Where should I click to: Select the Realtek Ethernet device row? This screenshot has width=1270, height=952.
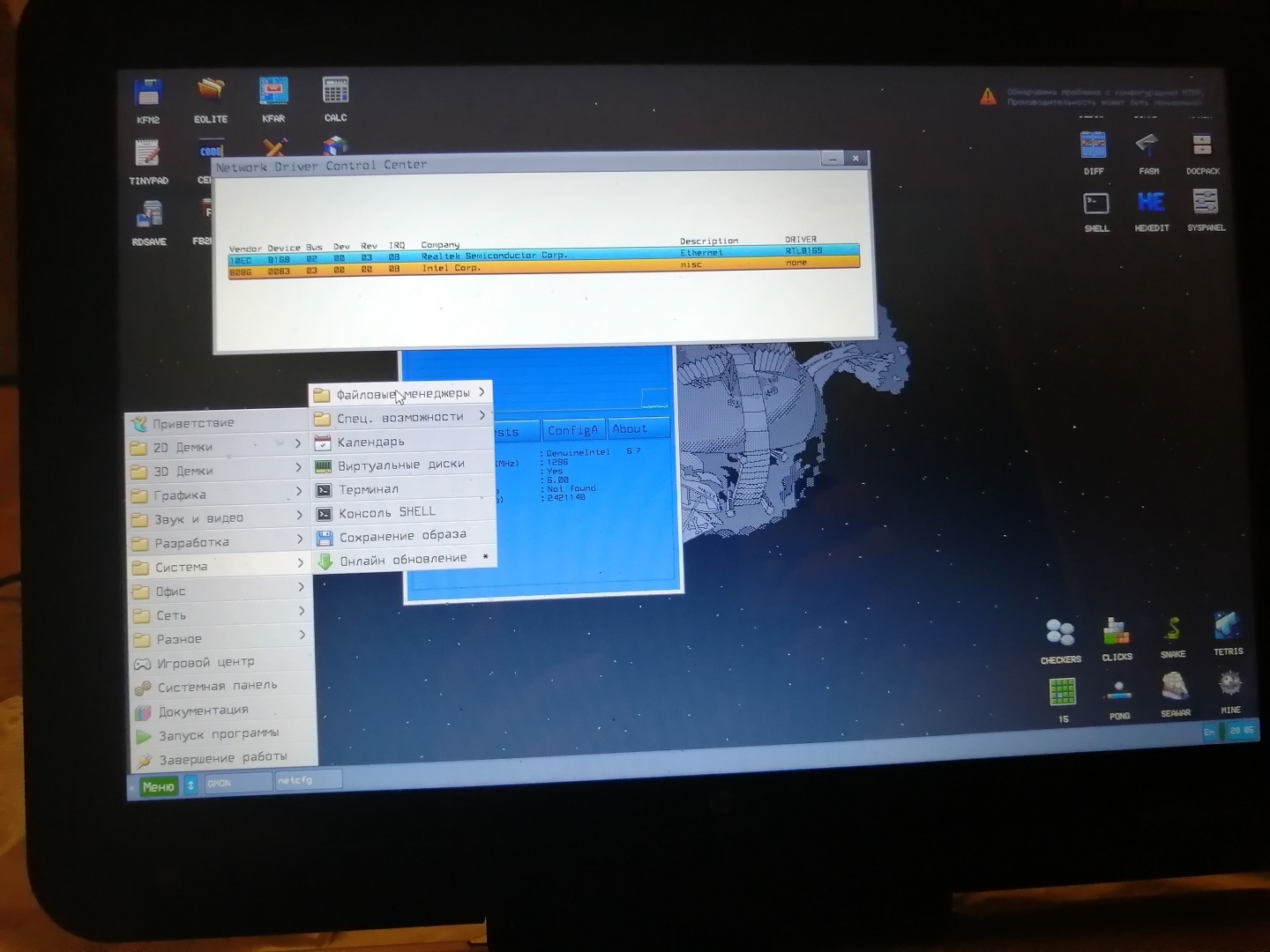542,256
